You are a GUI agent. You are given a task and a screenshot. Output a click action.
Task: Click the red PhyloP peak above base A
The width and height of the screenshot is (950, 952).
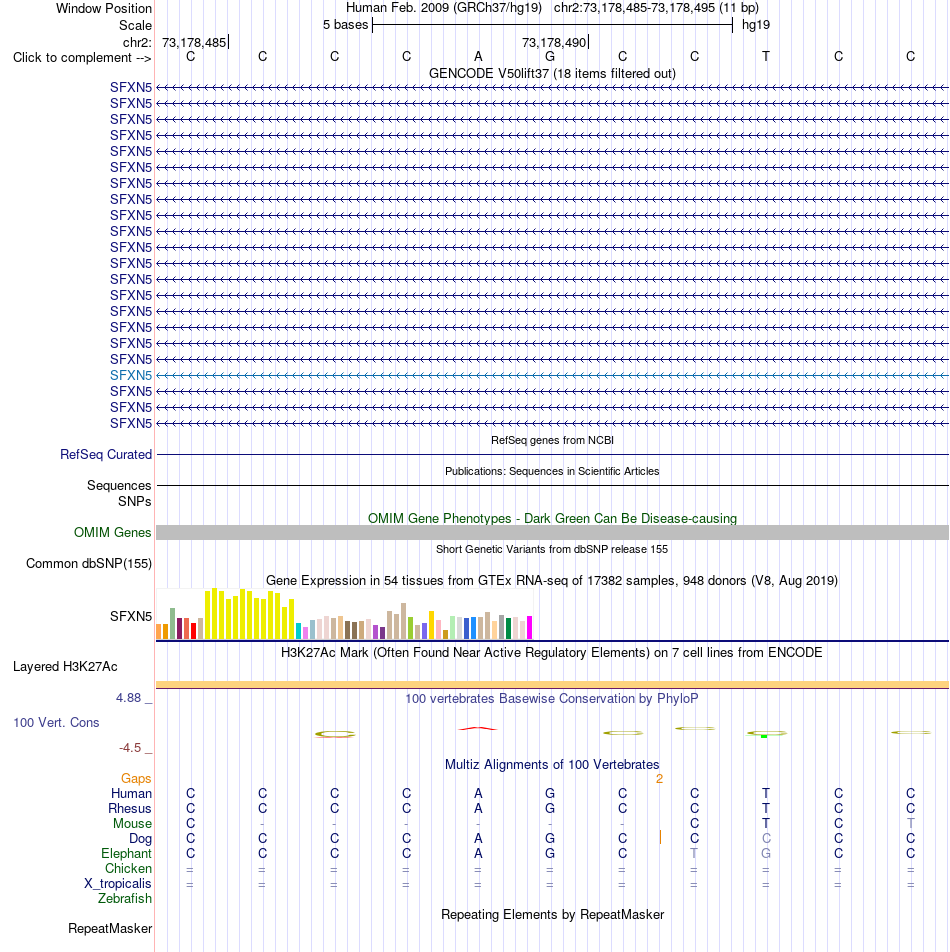click(x=478, y=729)
